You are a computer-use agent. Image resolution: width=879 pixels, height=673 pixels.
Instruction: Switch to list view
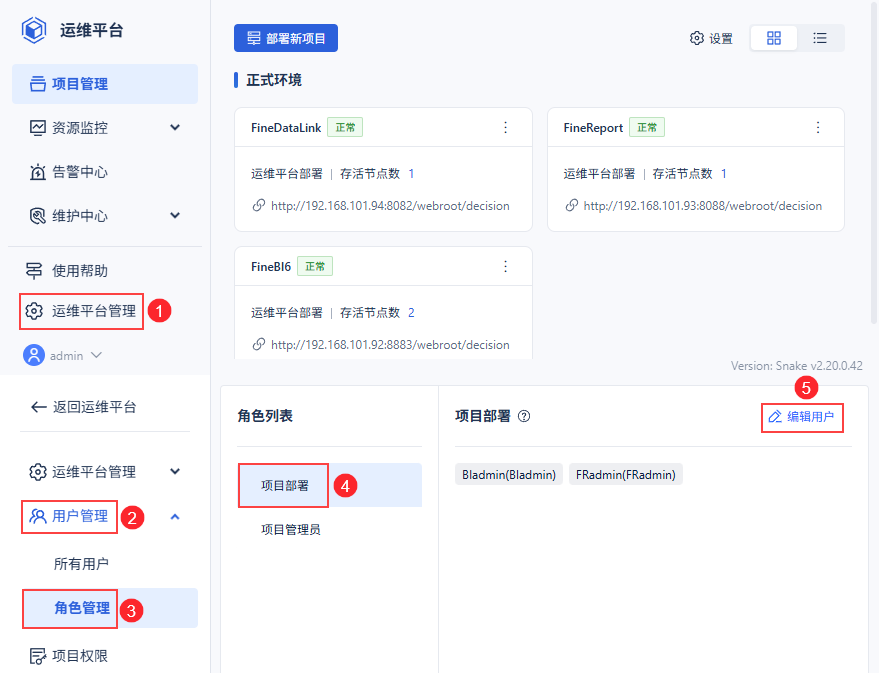[x=820, y=38]
